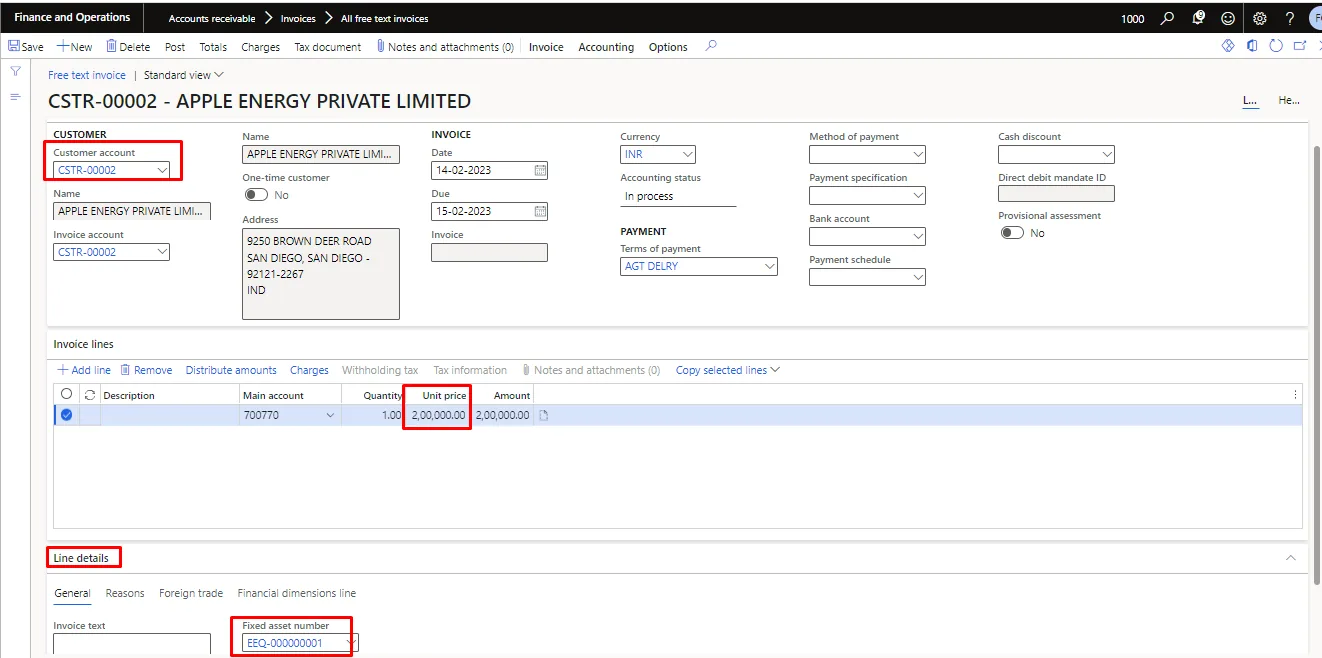Click the Free text invoice link
Viewport: 1322px width, 658px height.
tap(87, 75)
